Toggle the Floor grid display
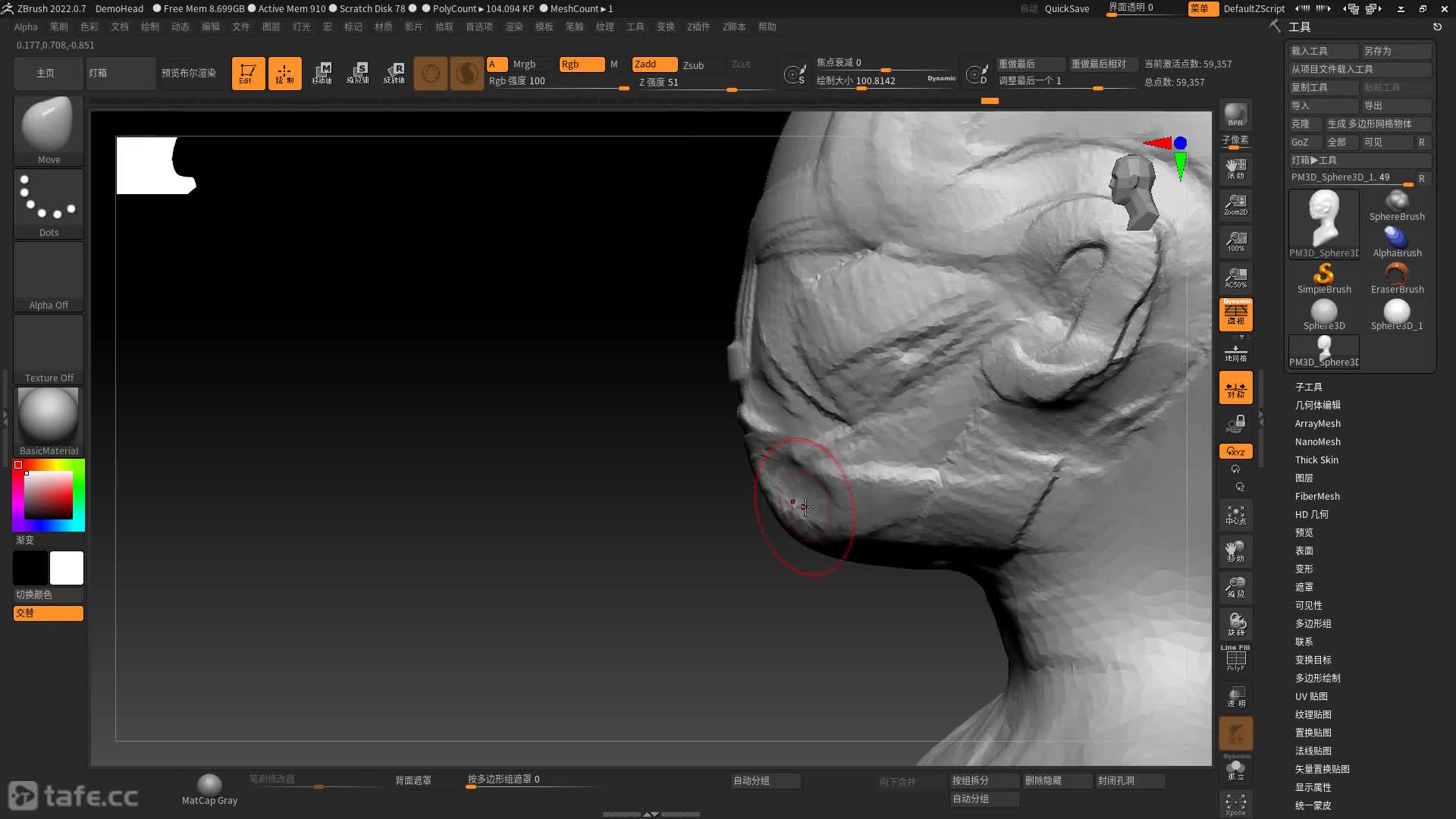The width and height of the screenshot is (1456, 819). [1235, 353]
